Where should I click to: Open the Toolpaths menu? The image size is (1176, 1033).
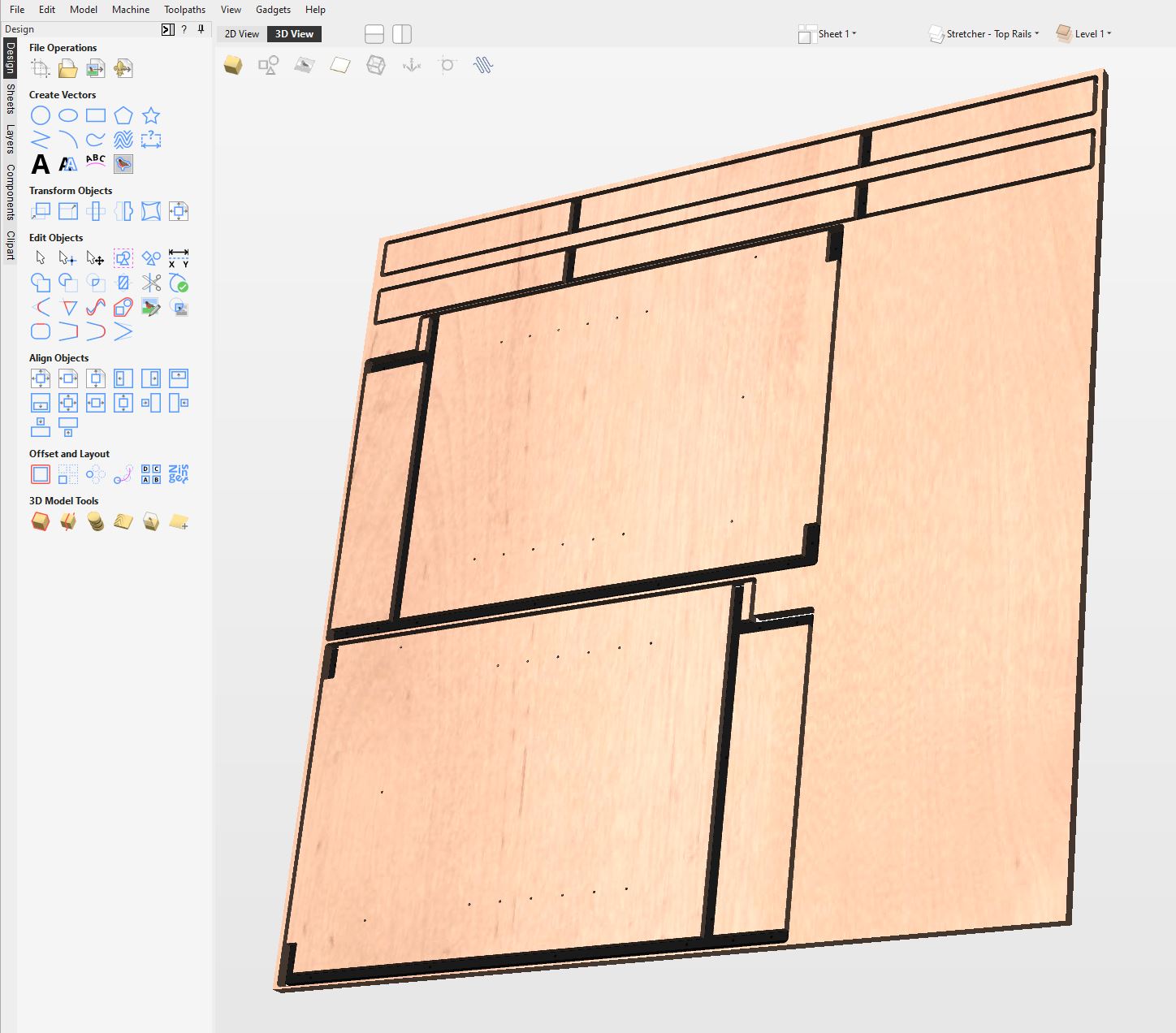tap(184, 10)
